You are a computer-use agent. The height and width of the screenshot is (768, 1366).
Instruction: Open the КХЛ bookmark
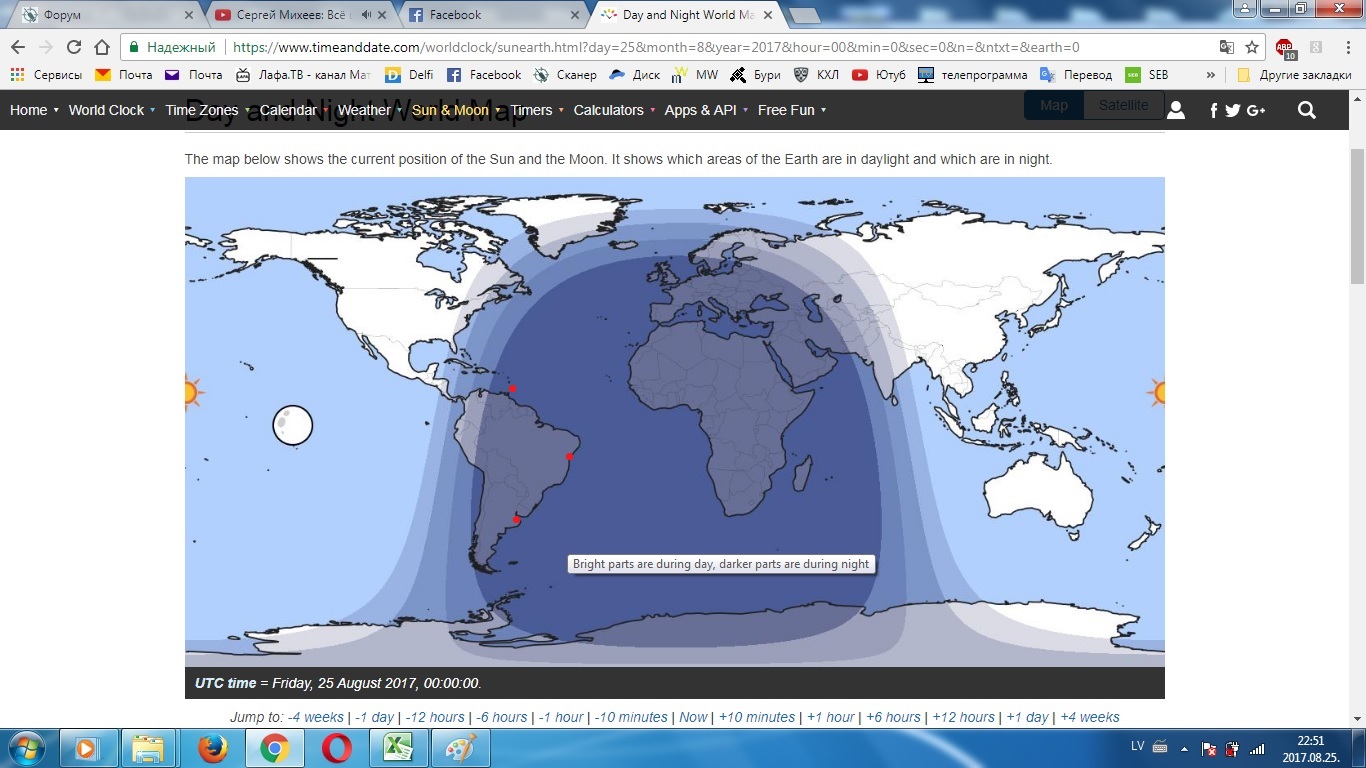(x=816, y=75)
